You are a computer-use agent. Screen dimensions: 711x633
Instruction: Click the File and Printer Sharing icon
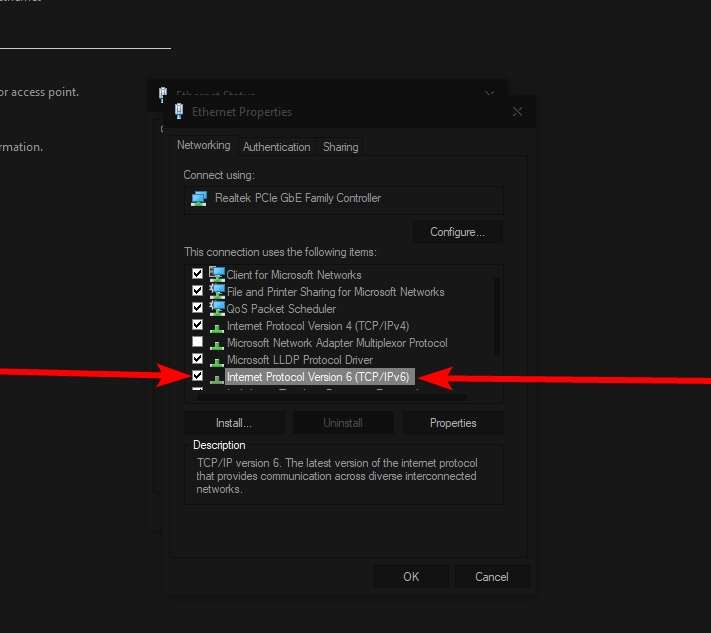pyautogui.click(x=217, y=291)
